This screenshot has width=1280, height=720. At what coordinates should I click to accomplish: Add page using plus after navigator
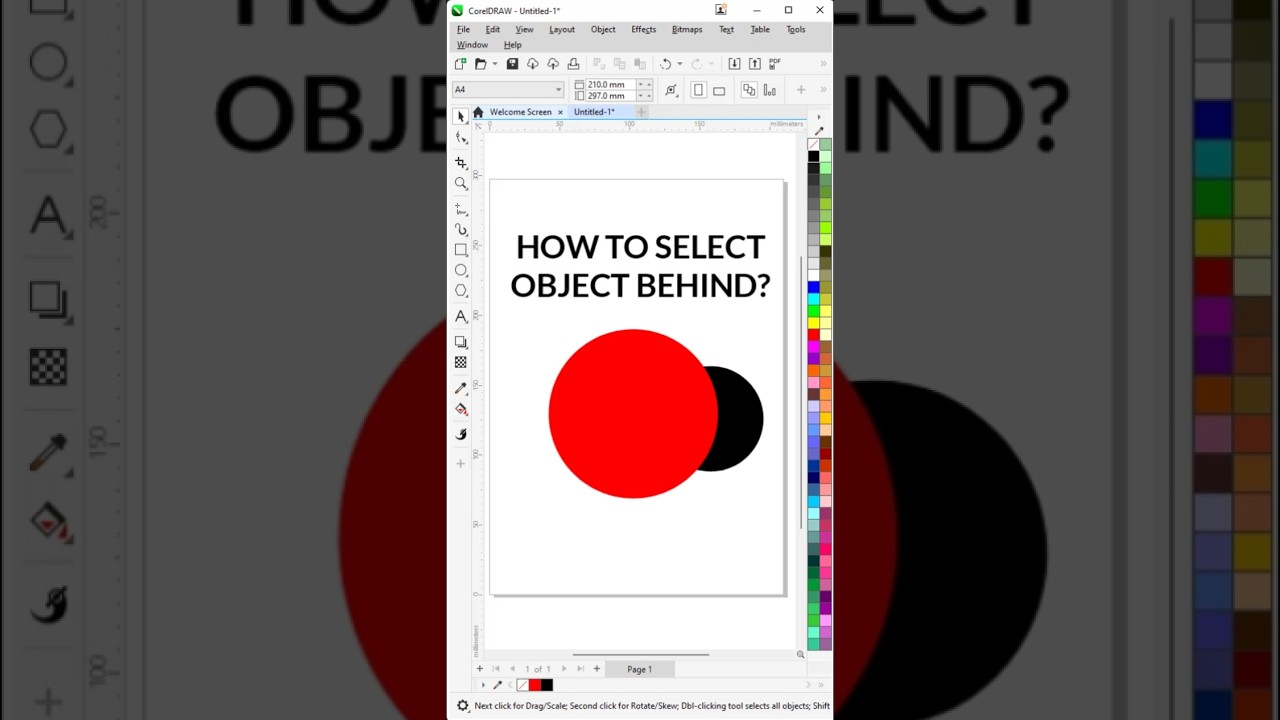pos(597,669)
